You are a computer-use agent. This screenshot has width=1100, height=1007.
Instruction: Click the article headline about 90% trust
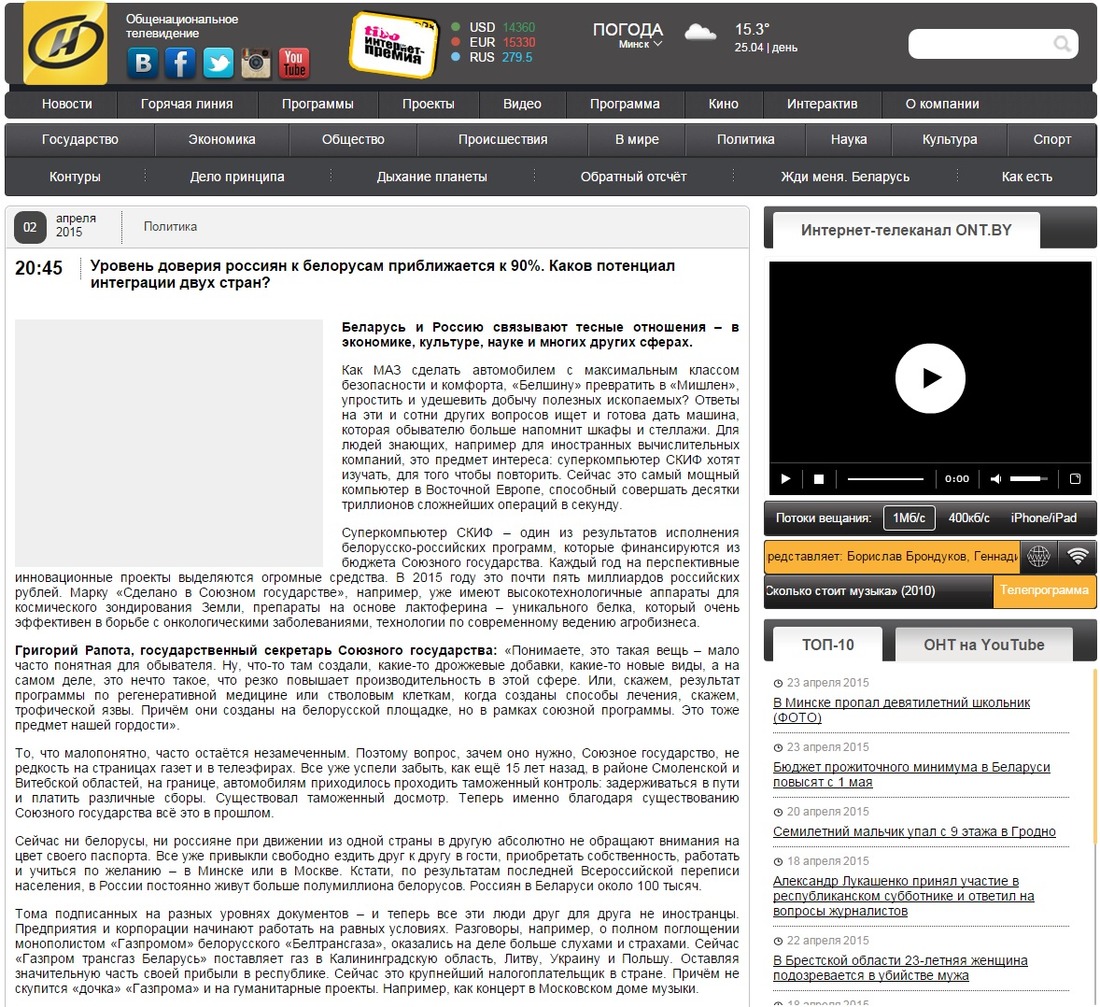[x=382, y=274]
